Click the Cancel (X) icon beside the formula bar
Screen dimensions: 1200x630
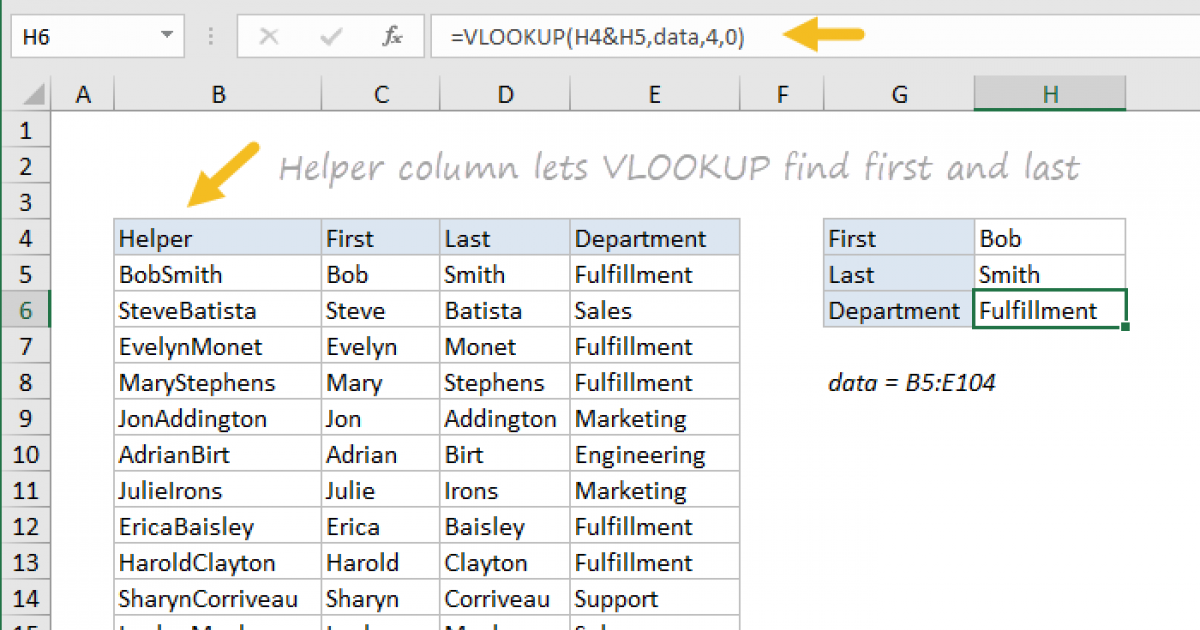pyautogui.click(x=268, y=36)
